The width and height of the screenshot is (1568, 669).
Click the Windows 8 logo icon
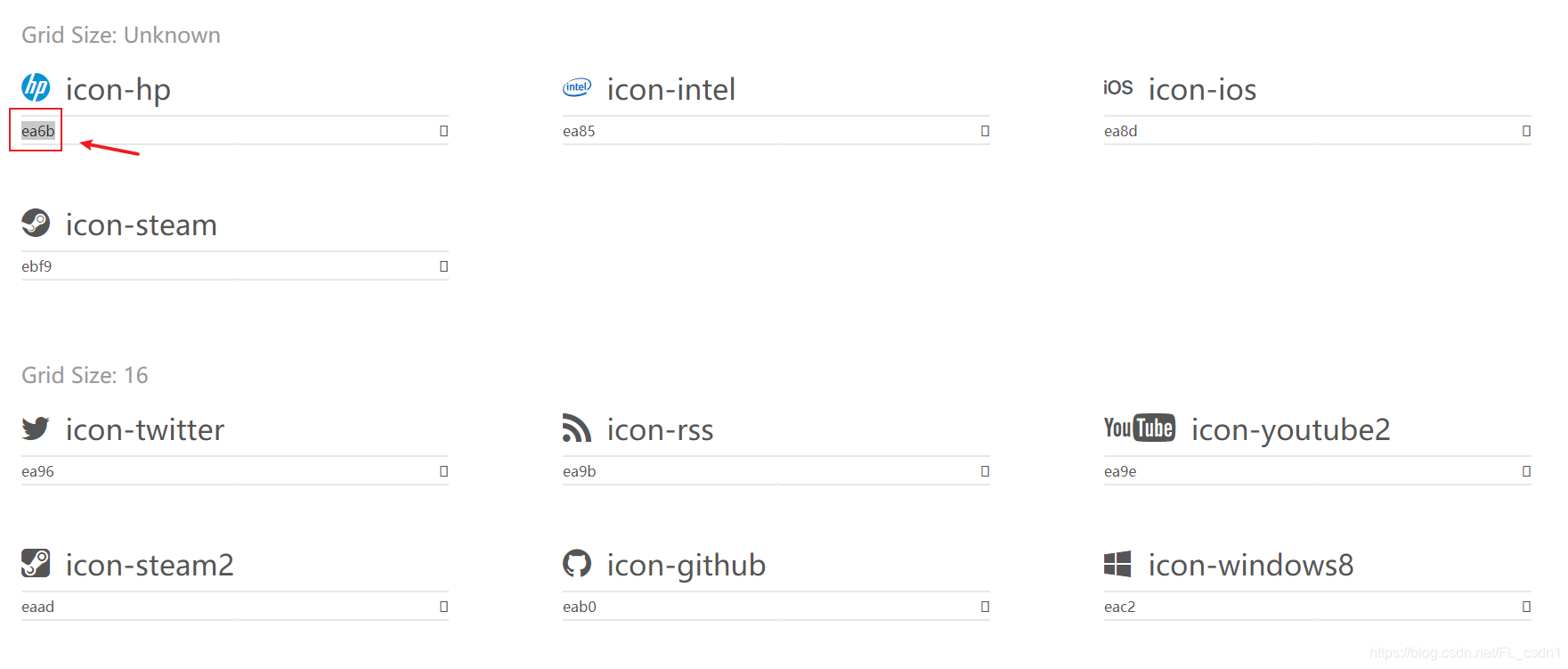click(x=1117, y=563)
